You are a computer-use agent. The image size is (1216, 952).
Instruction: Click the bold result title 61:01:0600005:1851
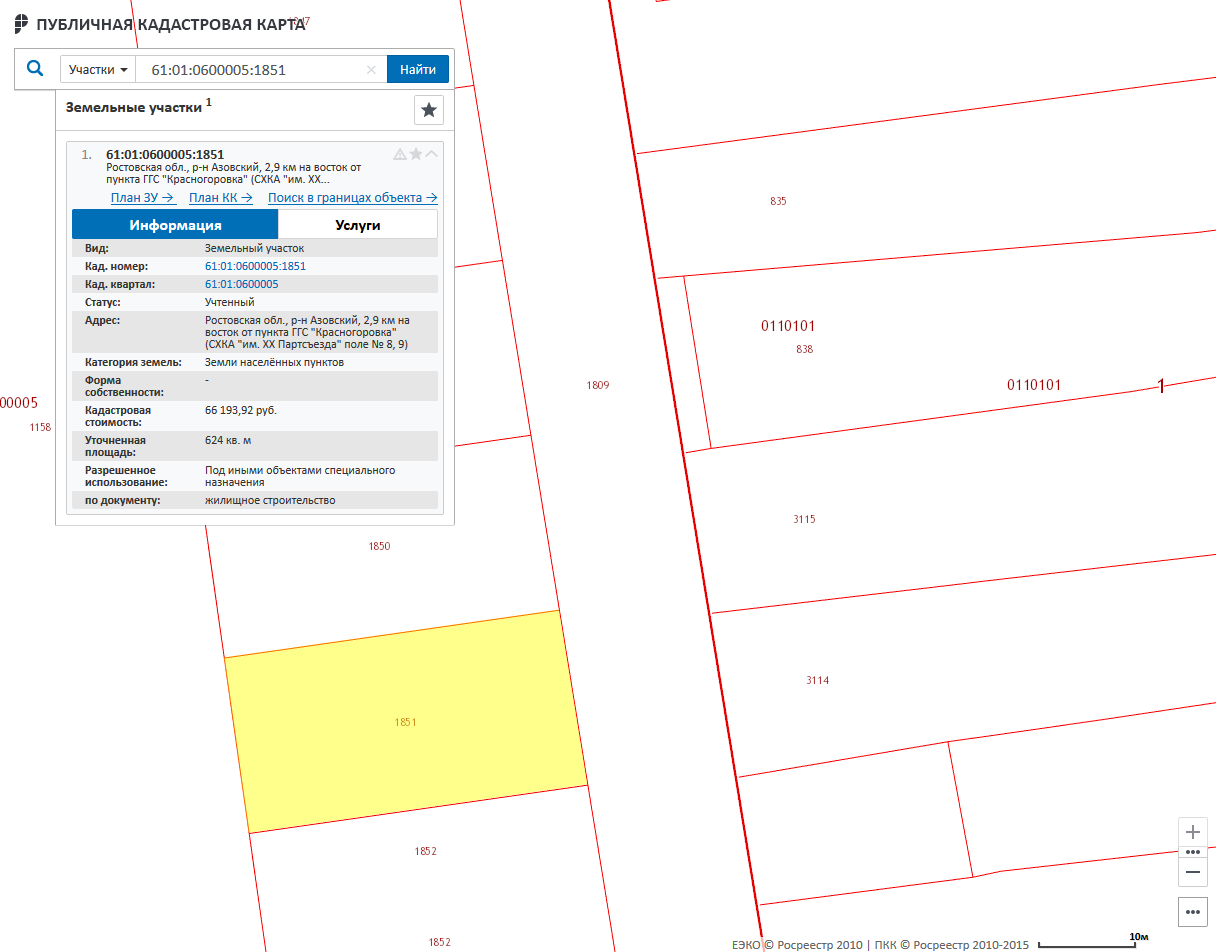(165, 154)
